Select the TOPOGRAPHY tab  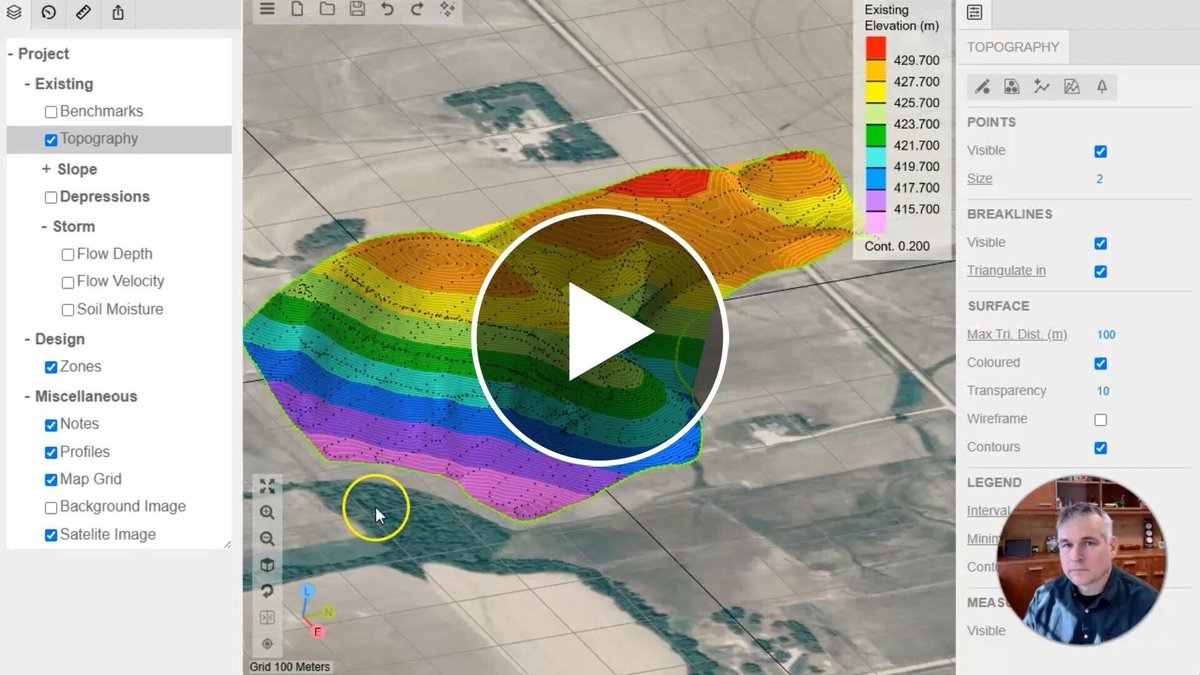click(x=1013, y=47)
